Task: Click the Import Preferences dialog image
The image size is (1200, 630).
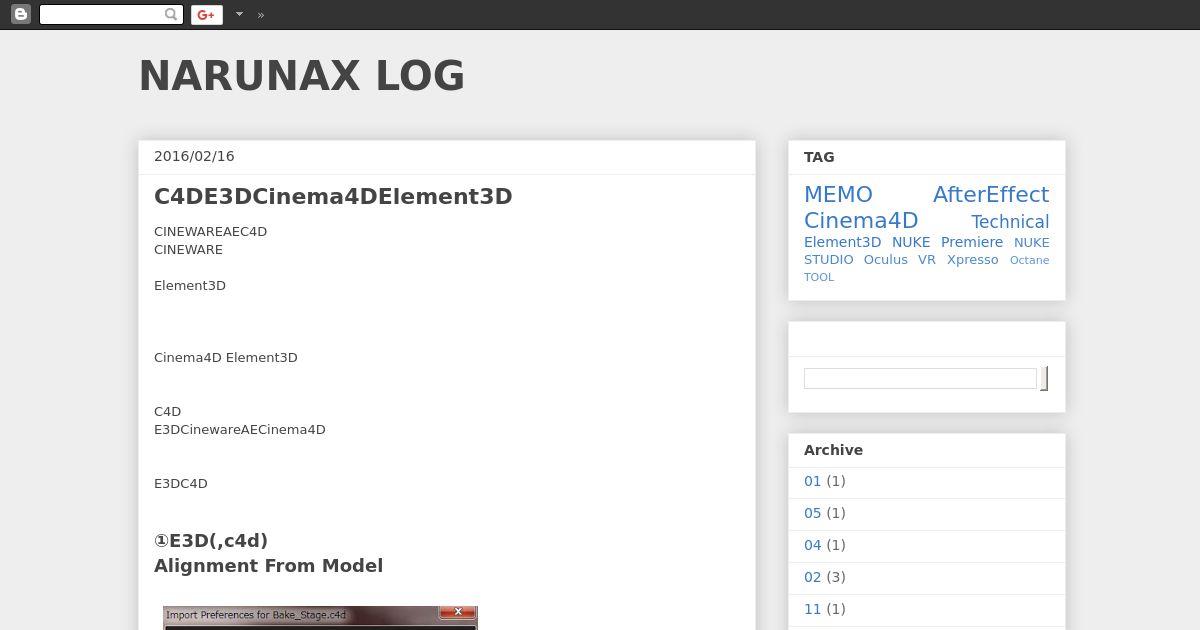Action: [320, 618]
